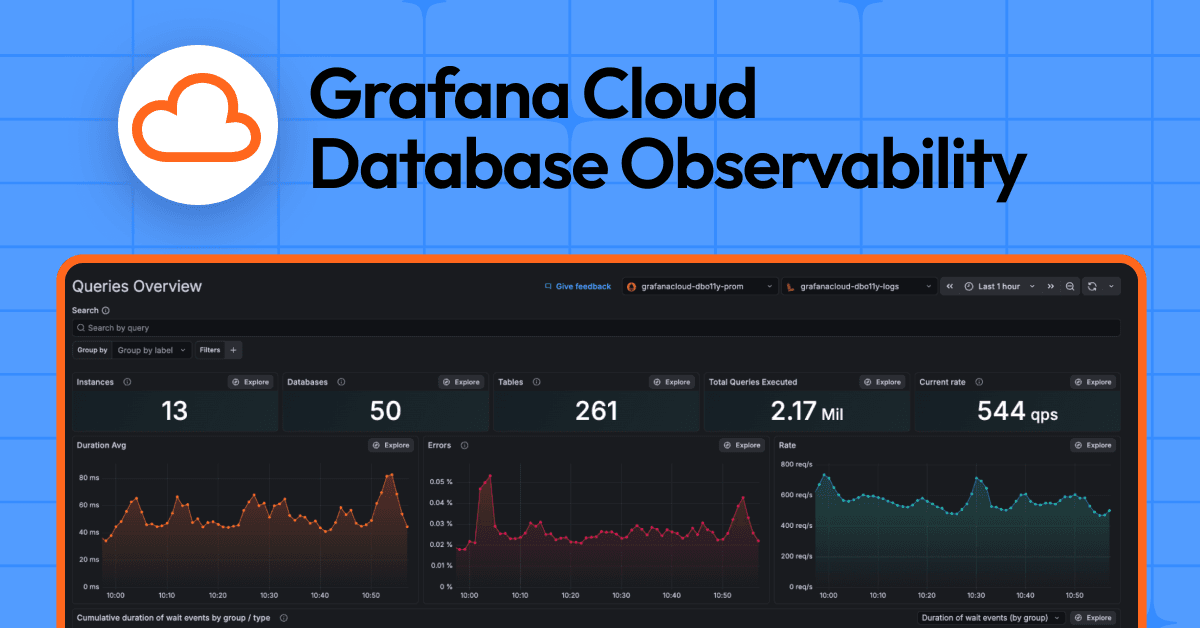Screen dimensions: 1200x628
Task: Click Explore on the Total Queries Executed panel
Action: (x=882, y=381)
